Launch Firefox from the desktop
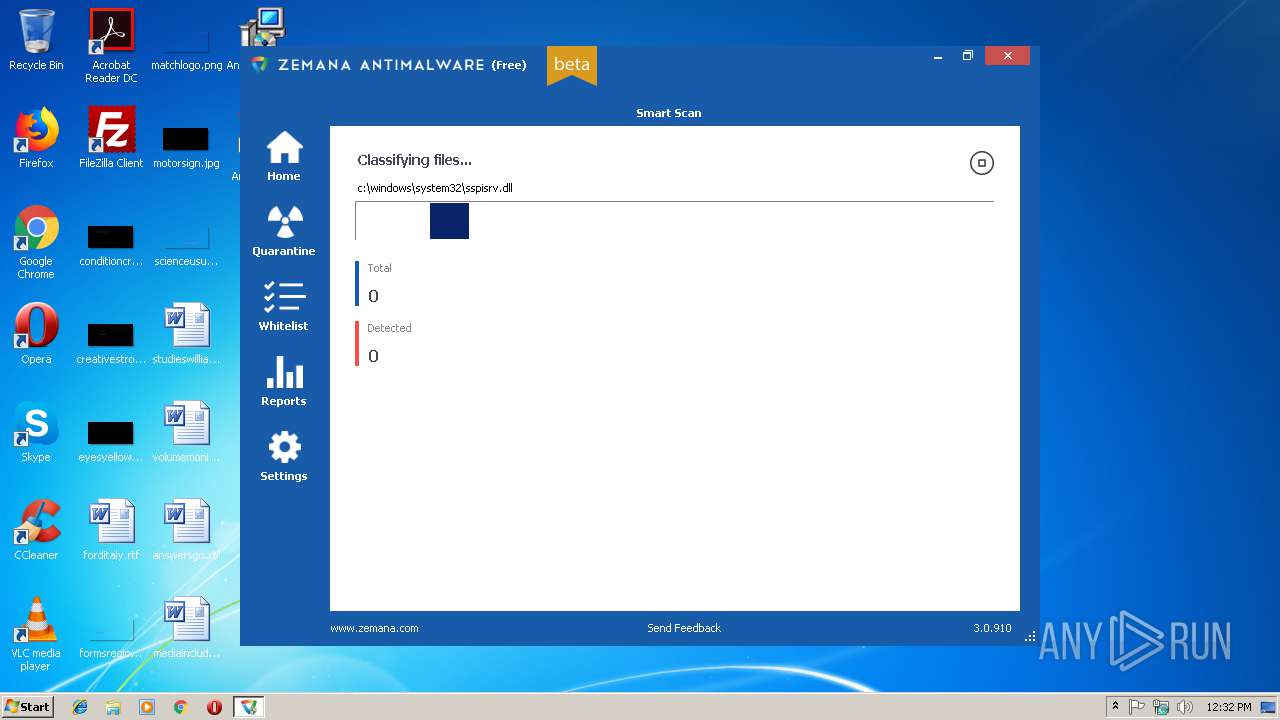The image size is (1280, 720). coord(36,138)
